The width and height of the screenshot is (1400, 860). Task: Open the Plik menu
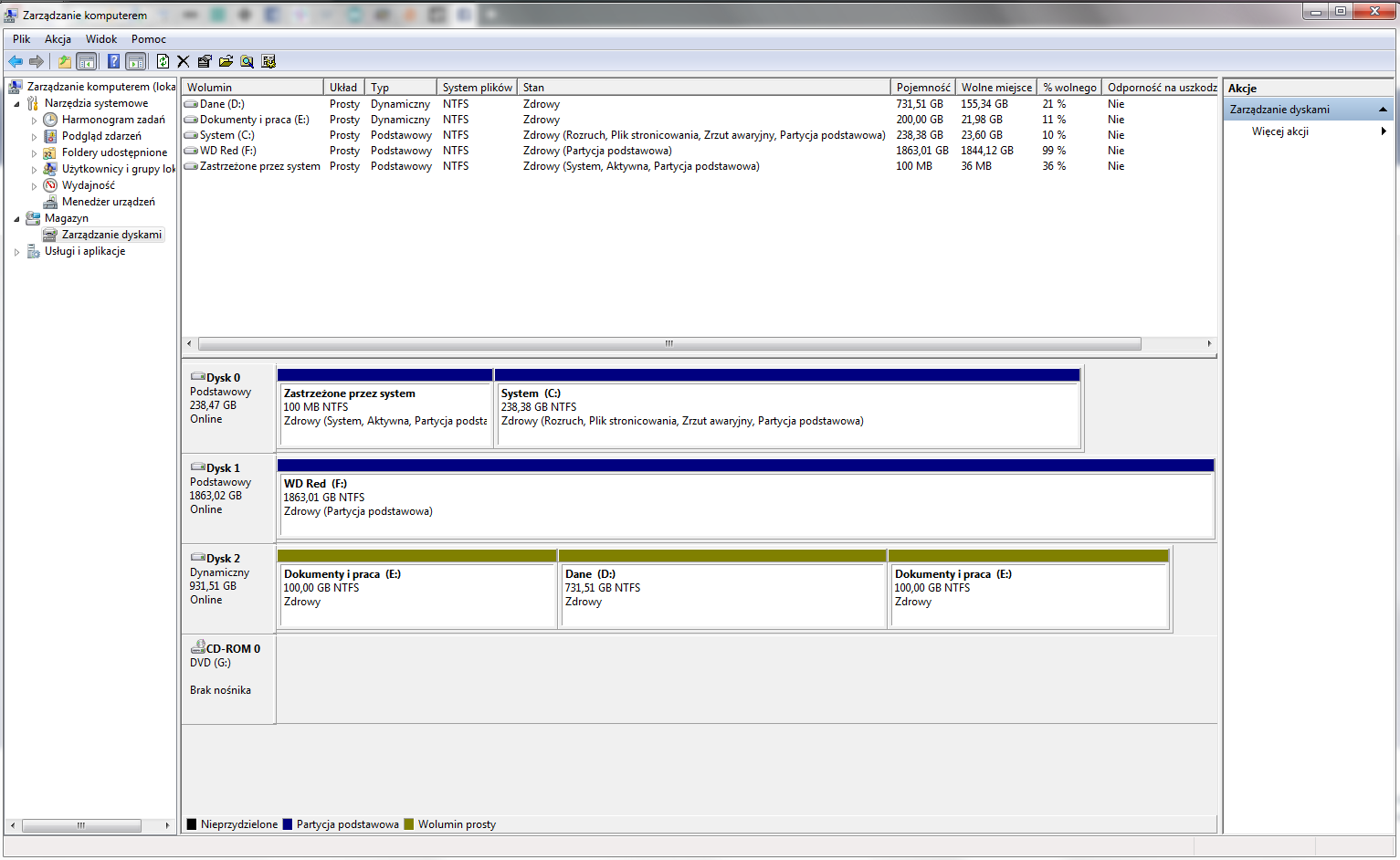pyautogui.click(x=22, y=39)
